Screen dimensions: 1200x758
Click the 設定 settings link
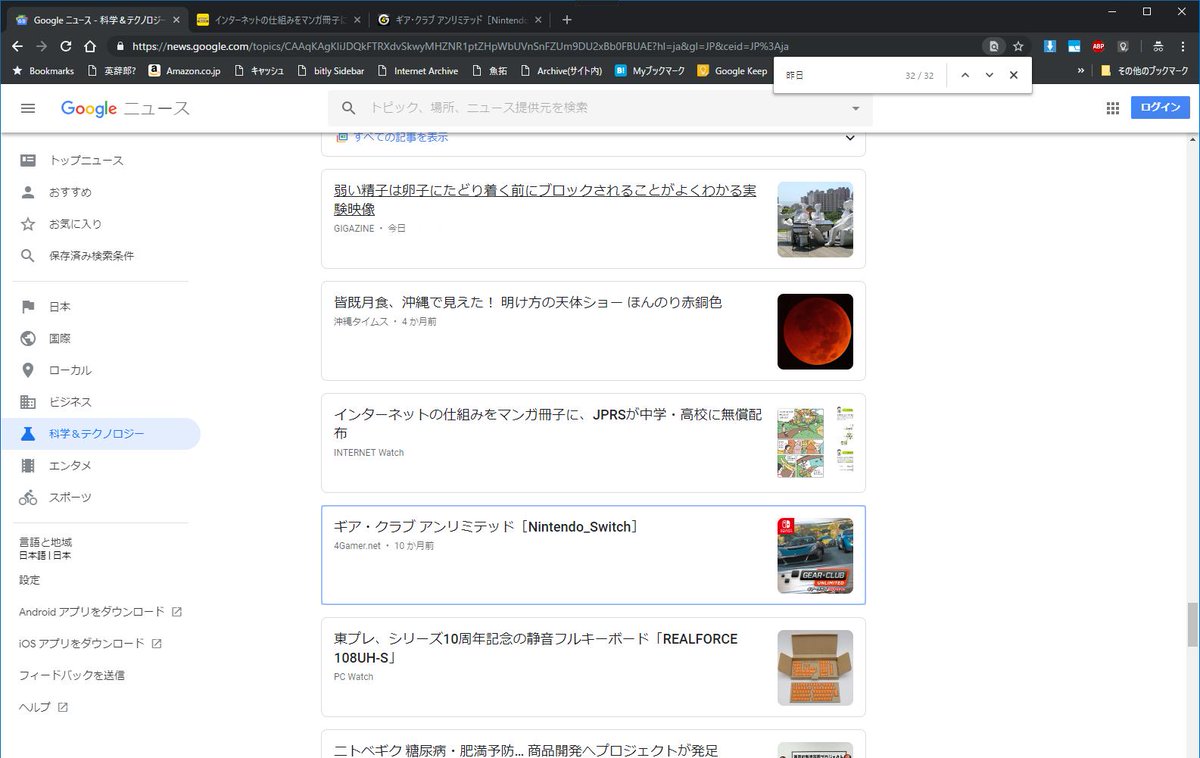click(29, 580)
